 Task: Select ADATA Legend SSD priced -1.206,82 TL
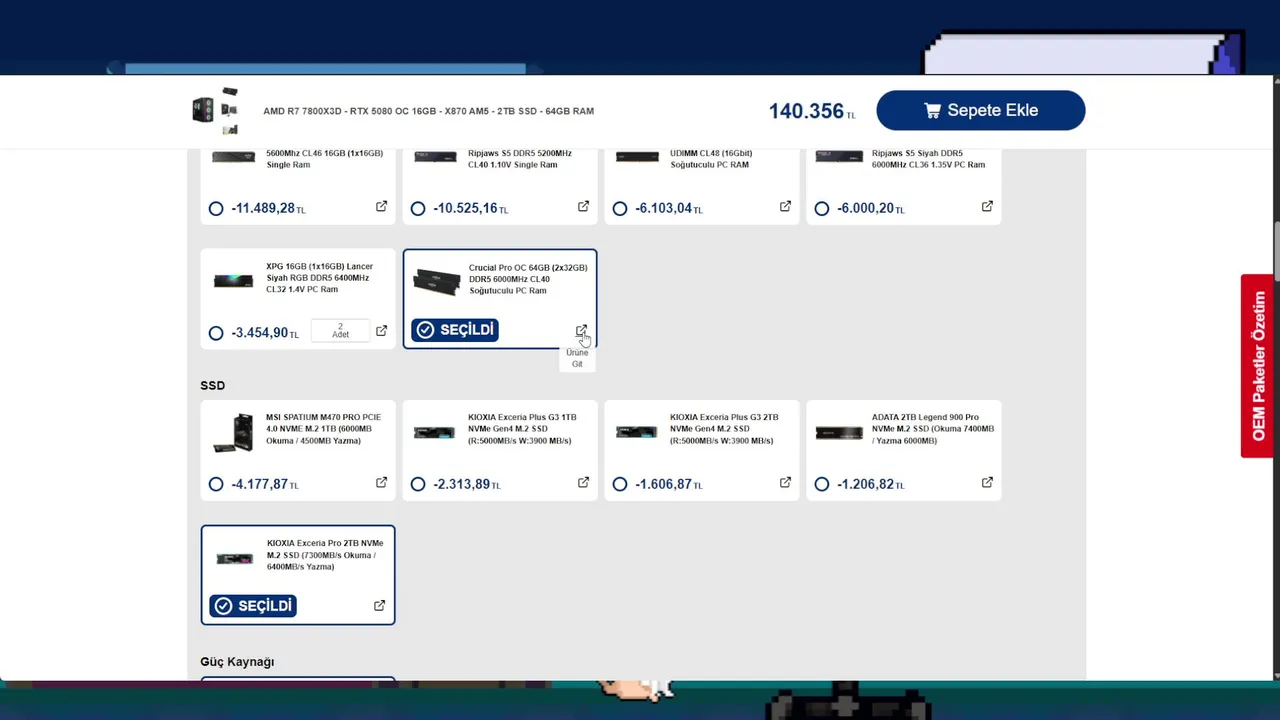(x=822, y=484)
